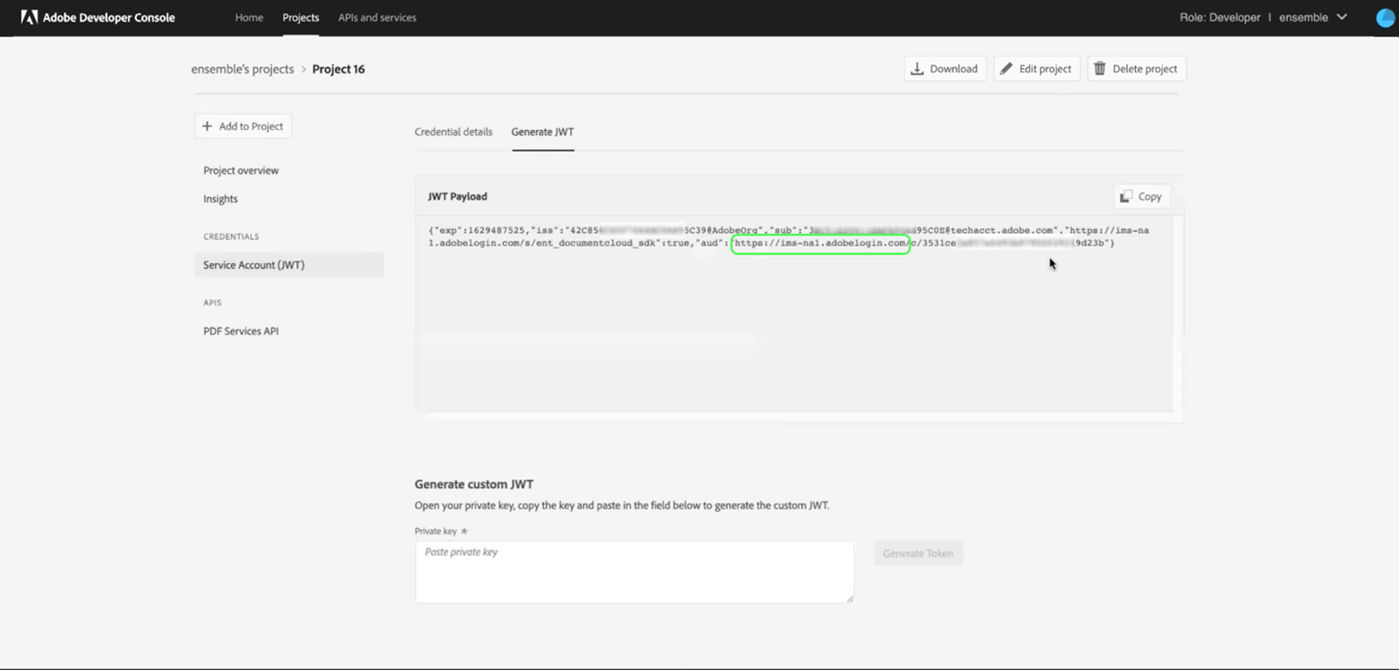
Task: Click the copy icon beside JWT Payload
Action: (1126, 197)
